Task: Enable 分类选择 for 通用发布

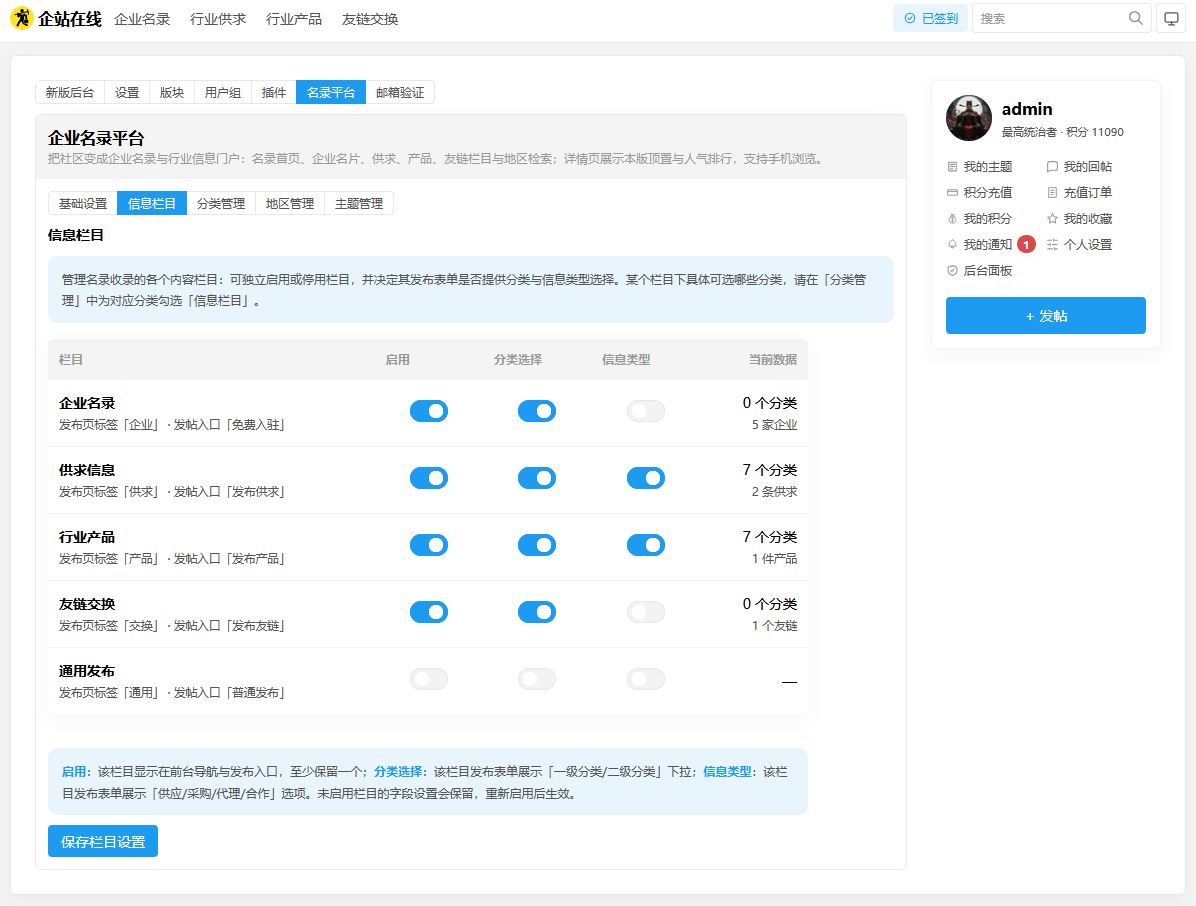Action: pos(537,679)
